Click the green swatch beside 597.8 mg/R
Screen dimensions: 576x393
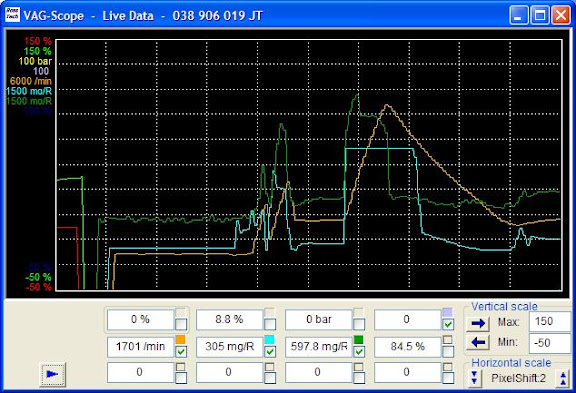(359, 339)
